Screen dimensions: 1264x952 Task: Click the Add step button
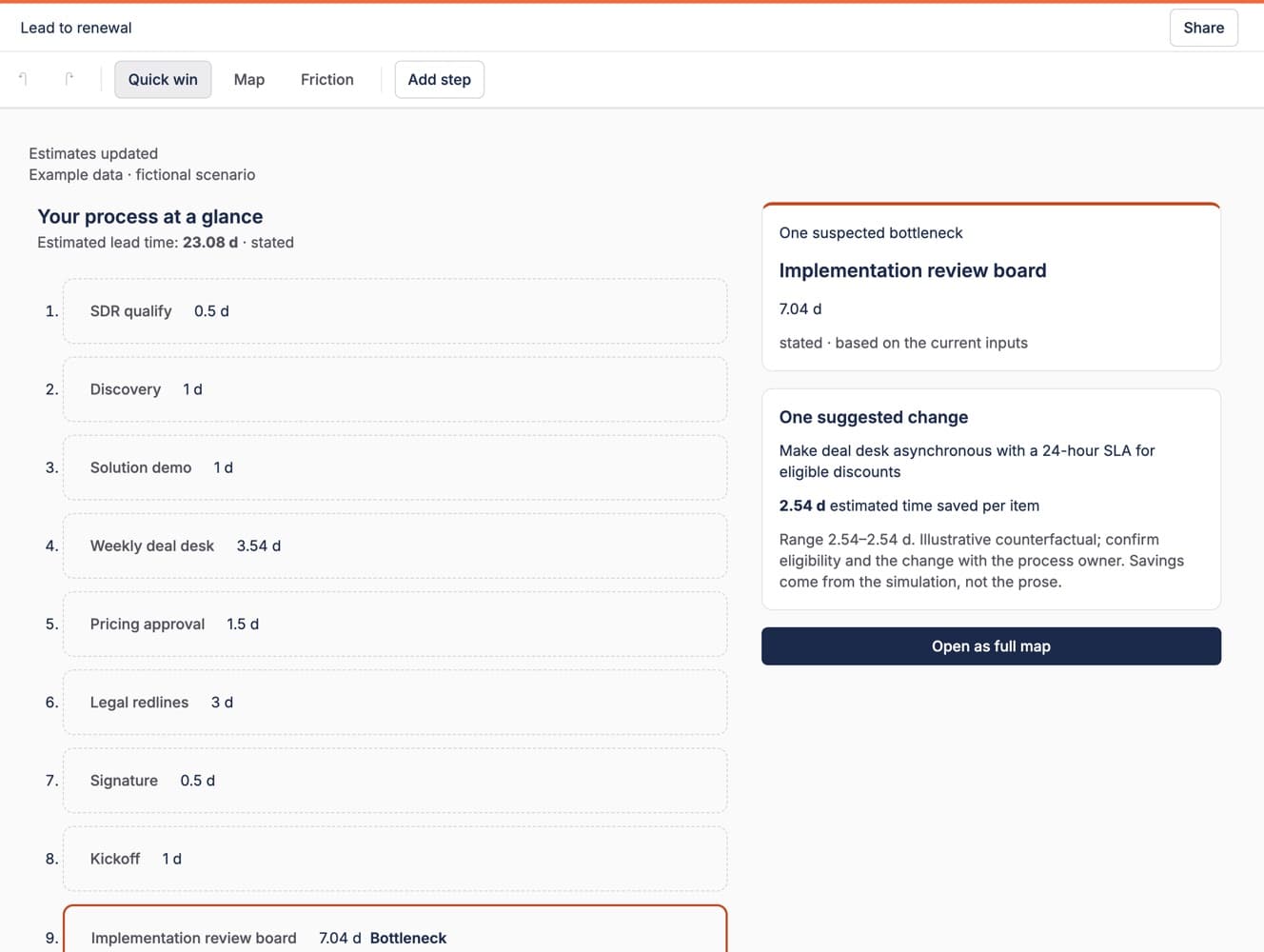point(440,80)
